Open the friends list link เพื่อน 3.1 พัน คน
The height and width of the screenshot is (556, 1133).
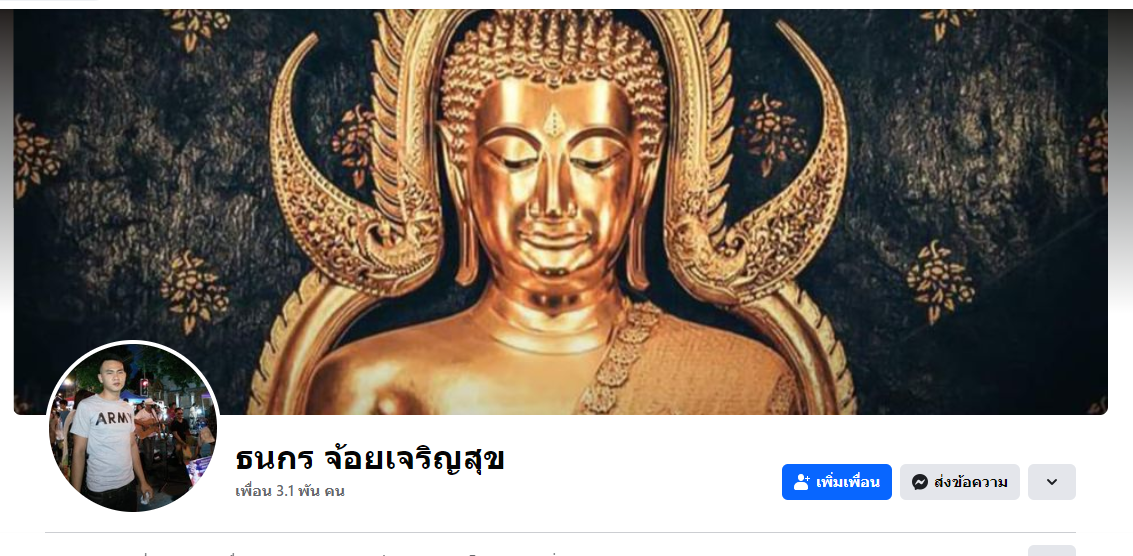point(290,492)
